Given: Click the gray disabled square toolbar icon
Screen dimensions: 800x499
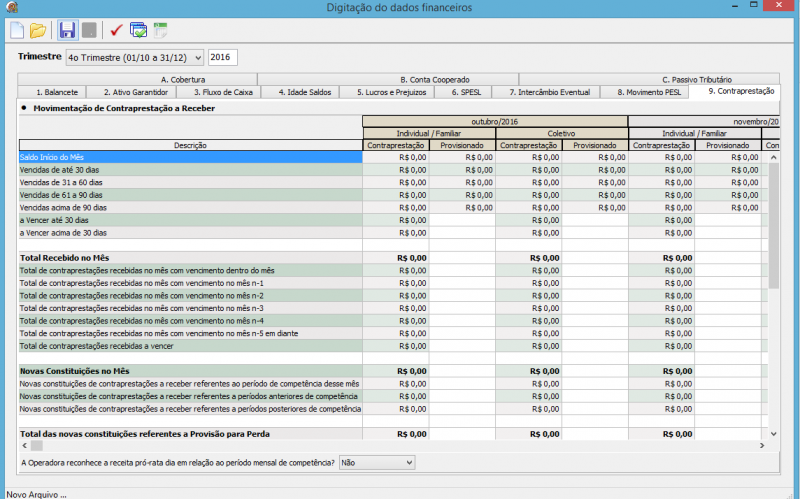Looking at the screenshot, I should coord(89,31).
